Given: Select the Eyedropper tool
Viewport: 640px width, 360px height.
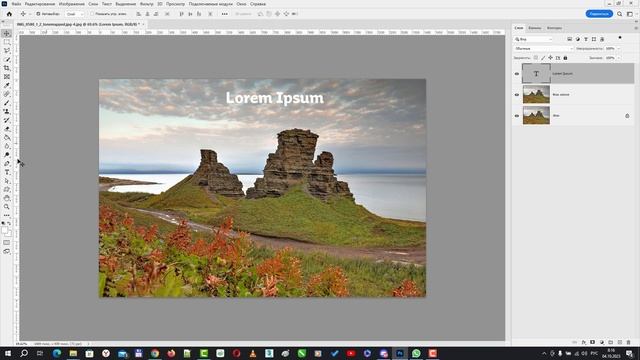Looking at the screenshot, I should [x=7, y=85].
